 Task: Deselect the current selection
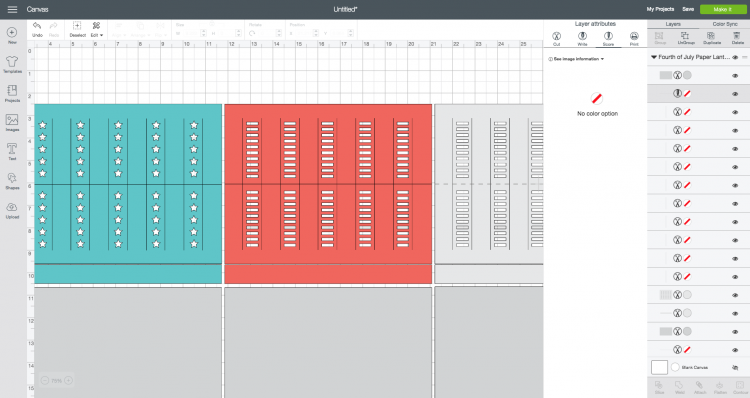pyautogui.click(x=77, y=30)
